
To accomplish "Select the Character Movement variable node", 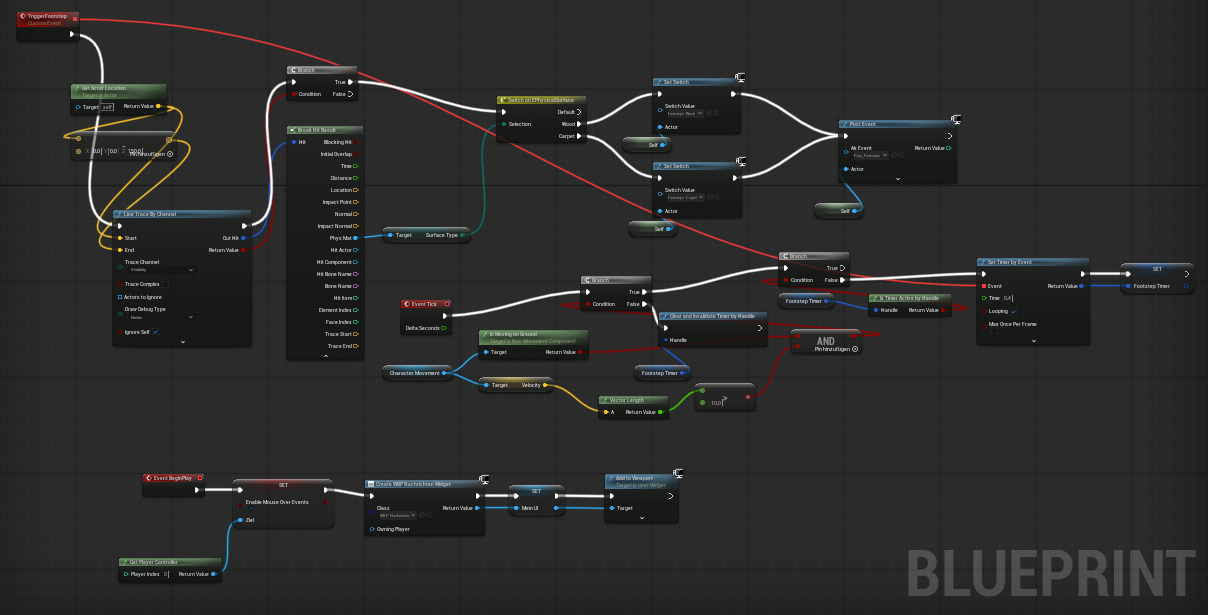I will tap(418, 372).
